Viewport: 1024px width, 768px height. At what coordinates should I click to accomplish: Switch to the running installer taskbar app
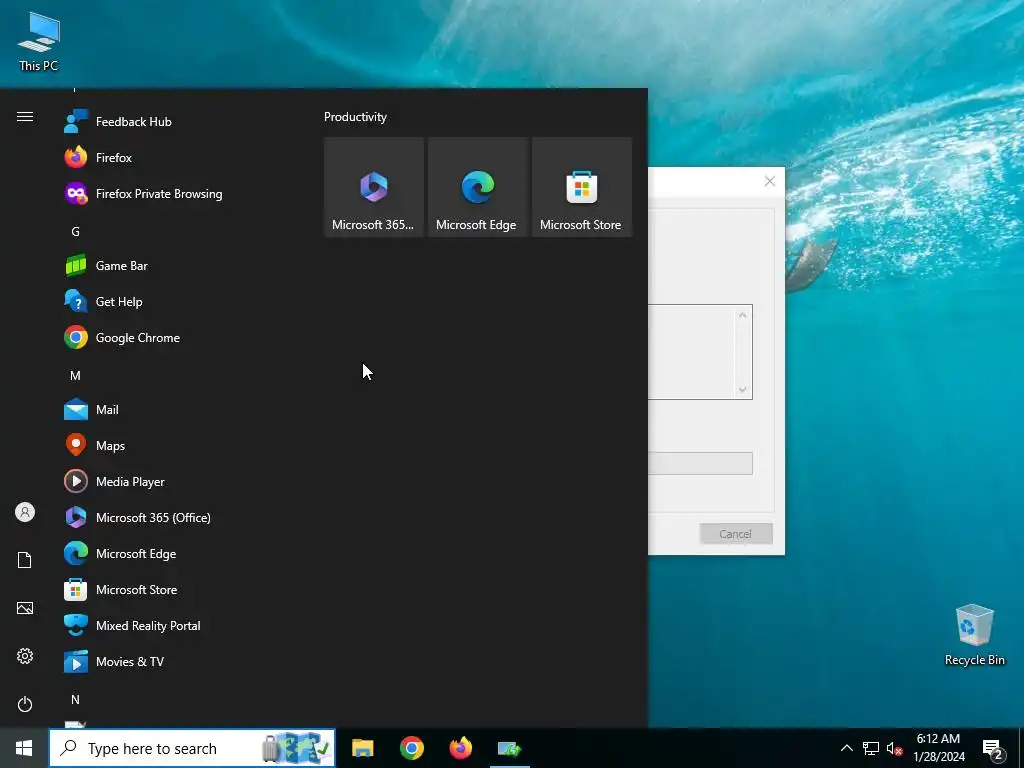tap(509, 748)
